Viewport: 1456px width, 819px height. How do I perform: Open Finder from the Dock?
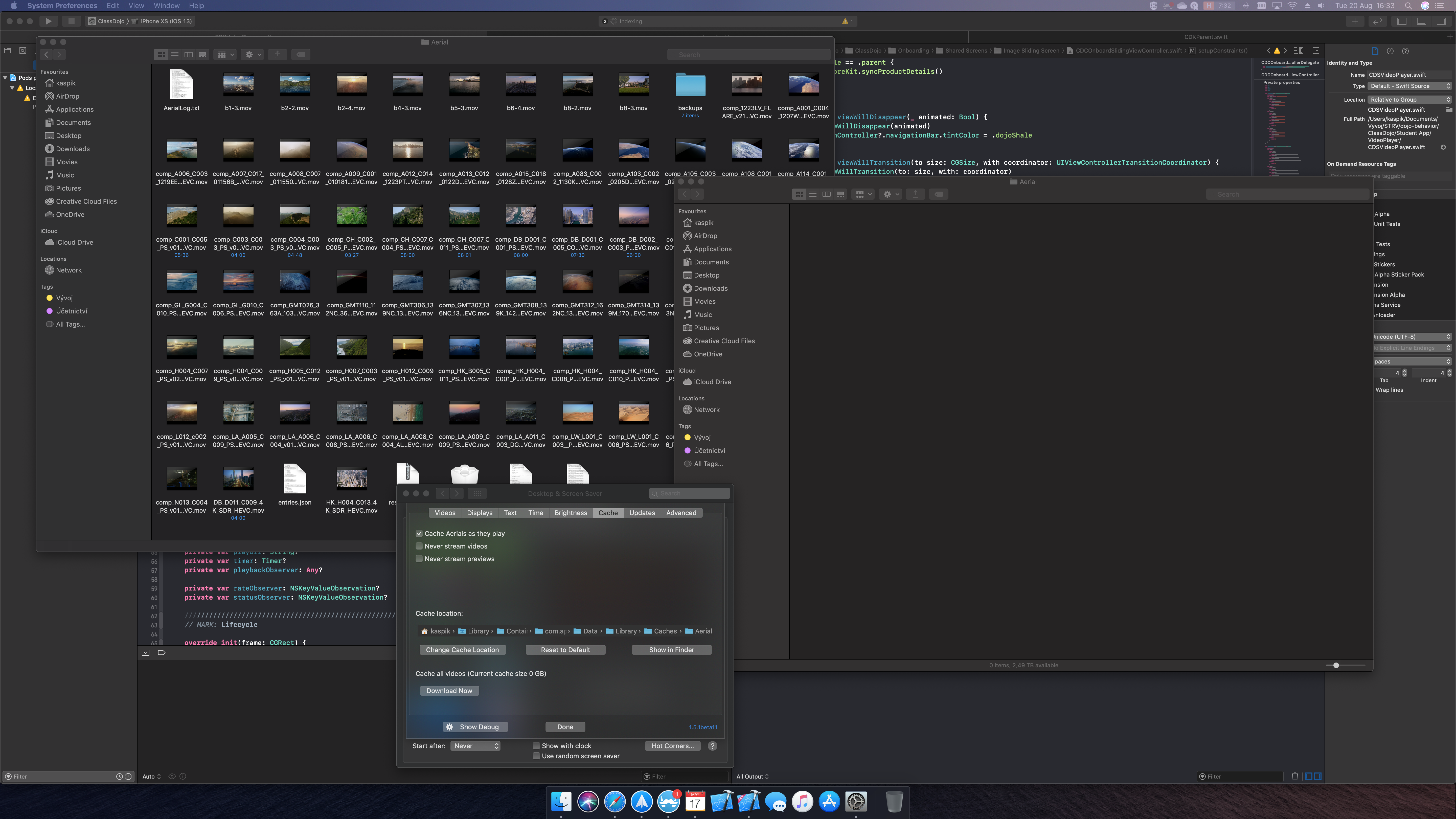(x=561, y=802)
